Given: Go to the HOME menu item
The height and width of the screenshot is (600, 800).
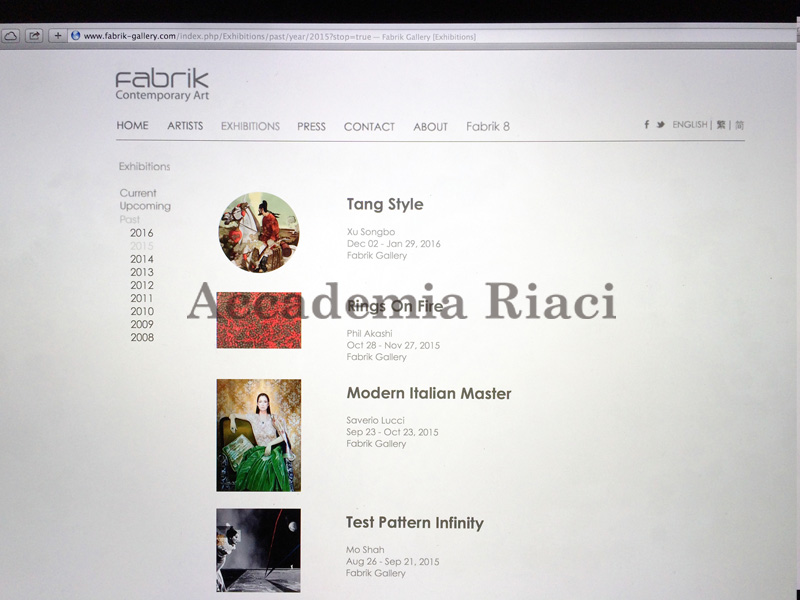Looking at the screenshot, I should pos(132,126).
